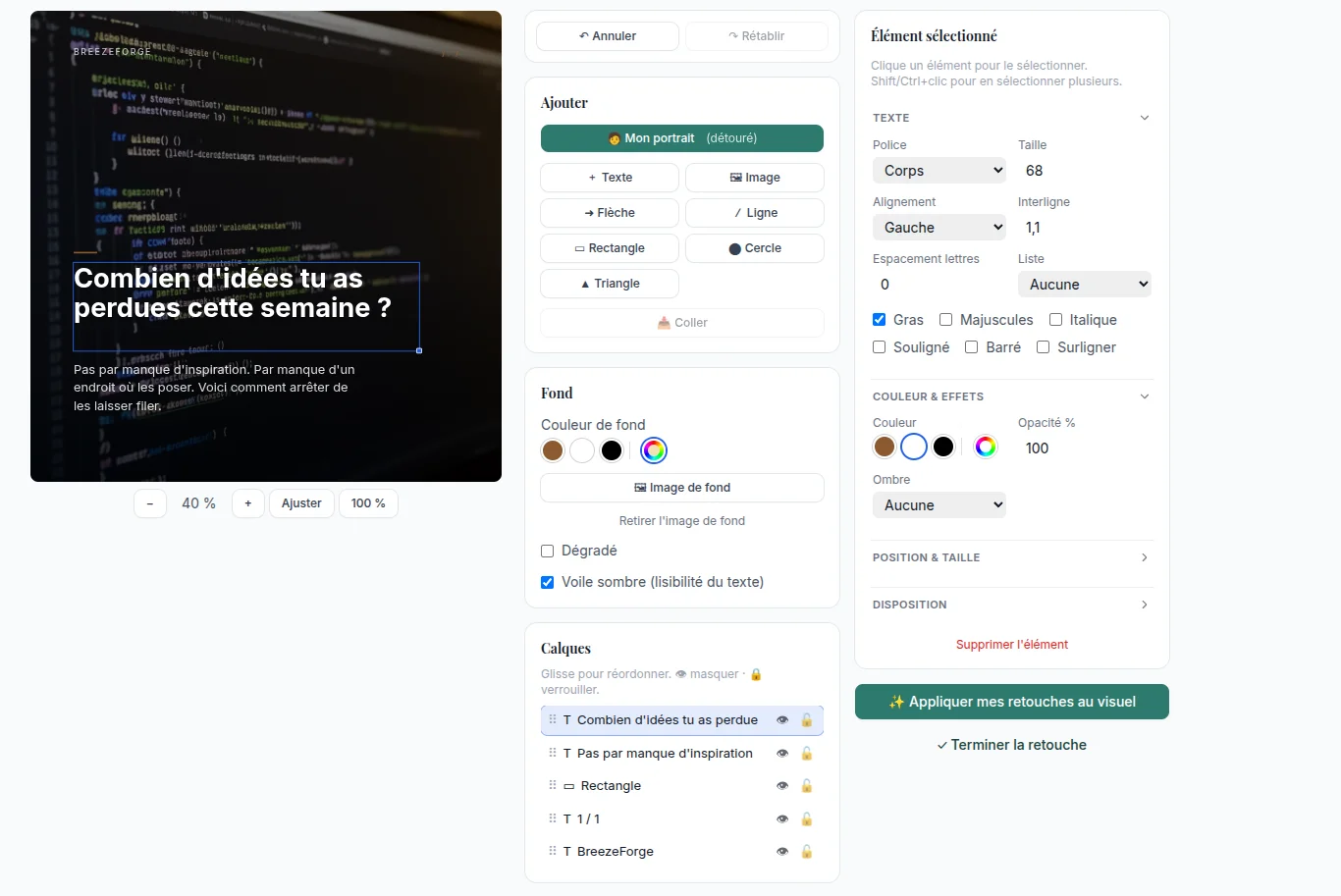Toggle visibility of the Rectangle layer
Image resolution: width=1341 pixels, height=896 pixels.
click(782, 786)
